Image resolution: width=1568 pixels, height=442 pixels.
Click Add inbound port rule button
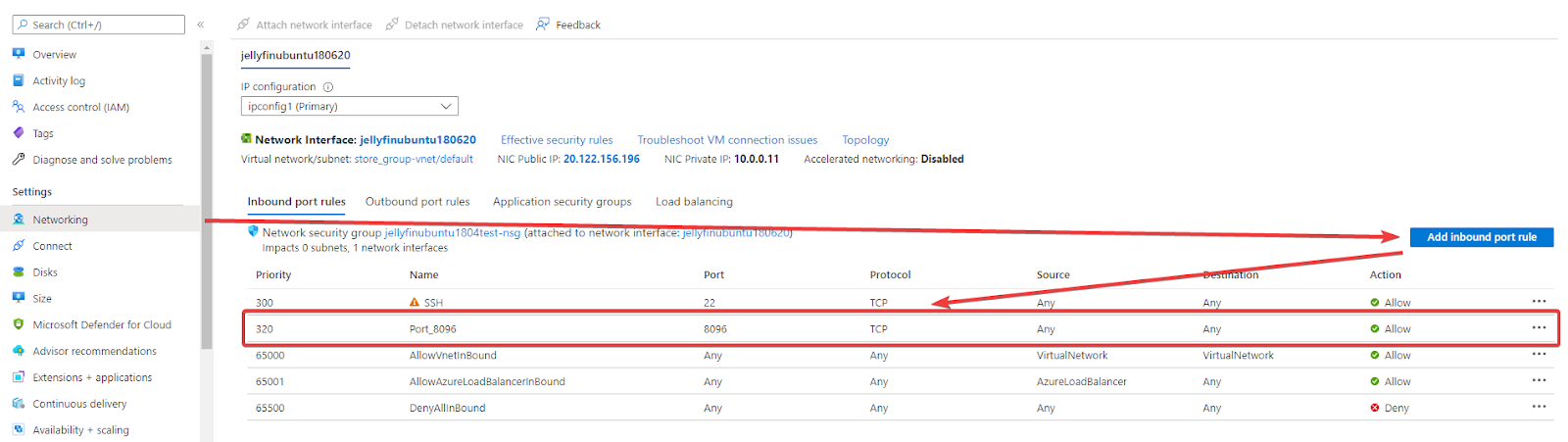[1482, 237]
